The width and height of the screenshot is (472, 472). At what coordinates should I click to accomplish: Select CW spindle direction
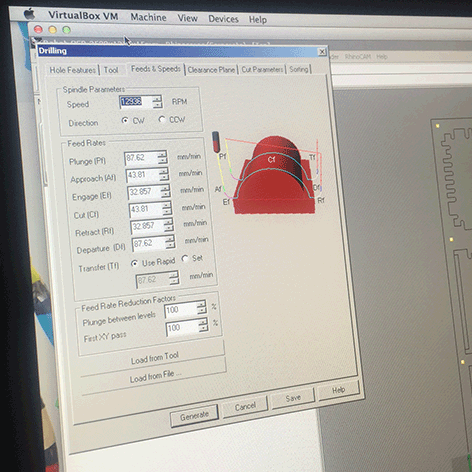[x=125, y=120]
